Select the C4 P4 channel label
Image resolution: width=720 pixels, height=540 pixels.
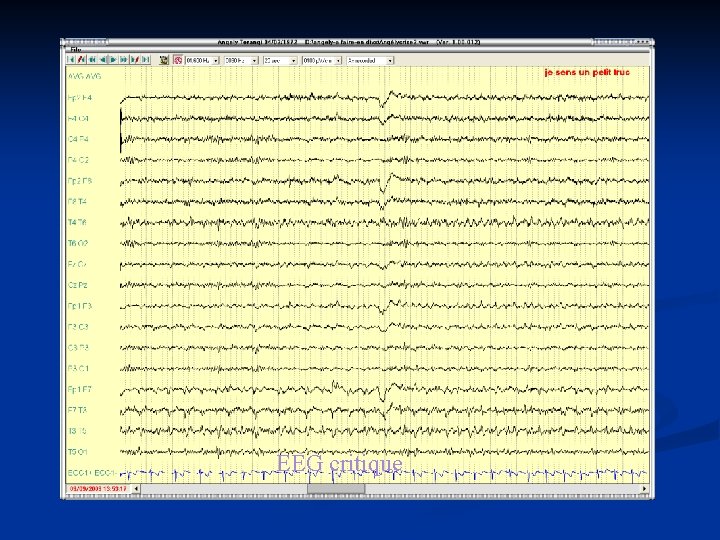click(x=78, y=139)
